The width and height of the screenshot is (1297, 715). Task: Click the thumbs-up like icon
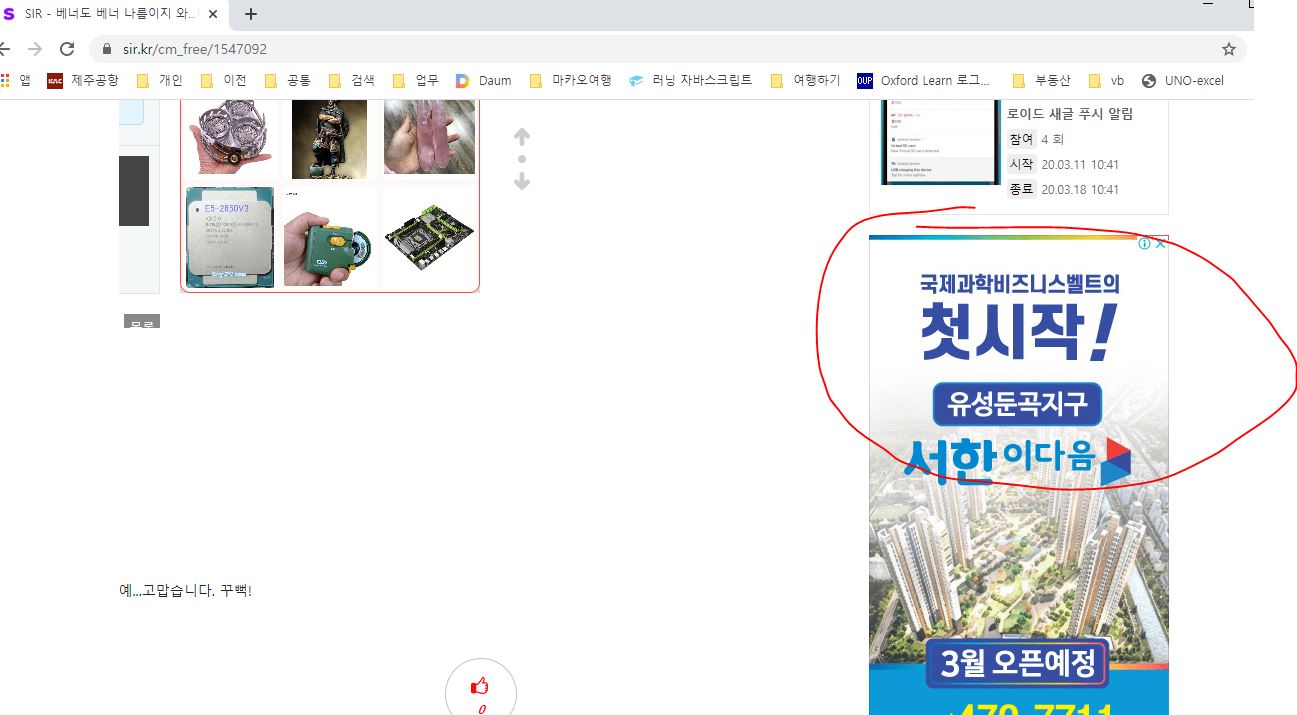click(x=480, y=687)
